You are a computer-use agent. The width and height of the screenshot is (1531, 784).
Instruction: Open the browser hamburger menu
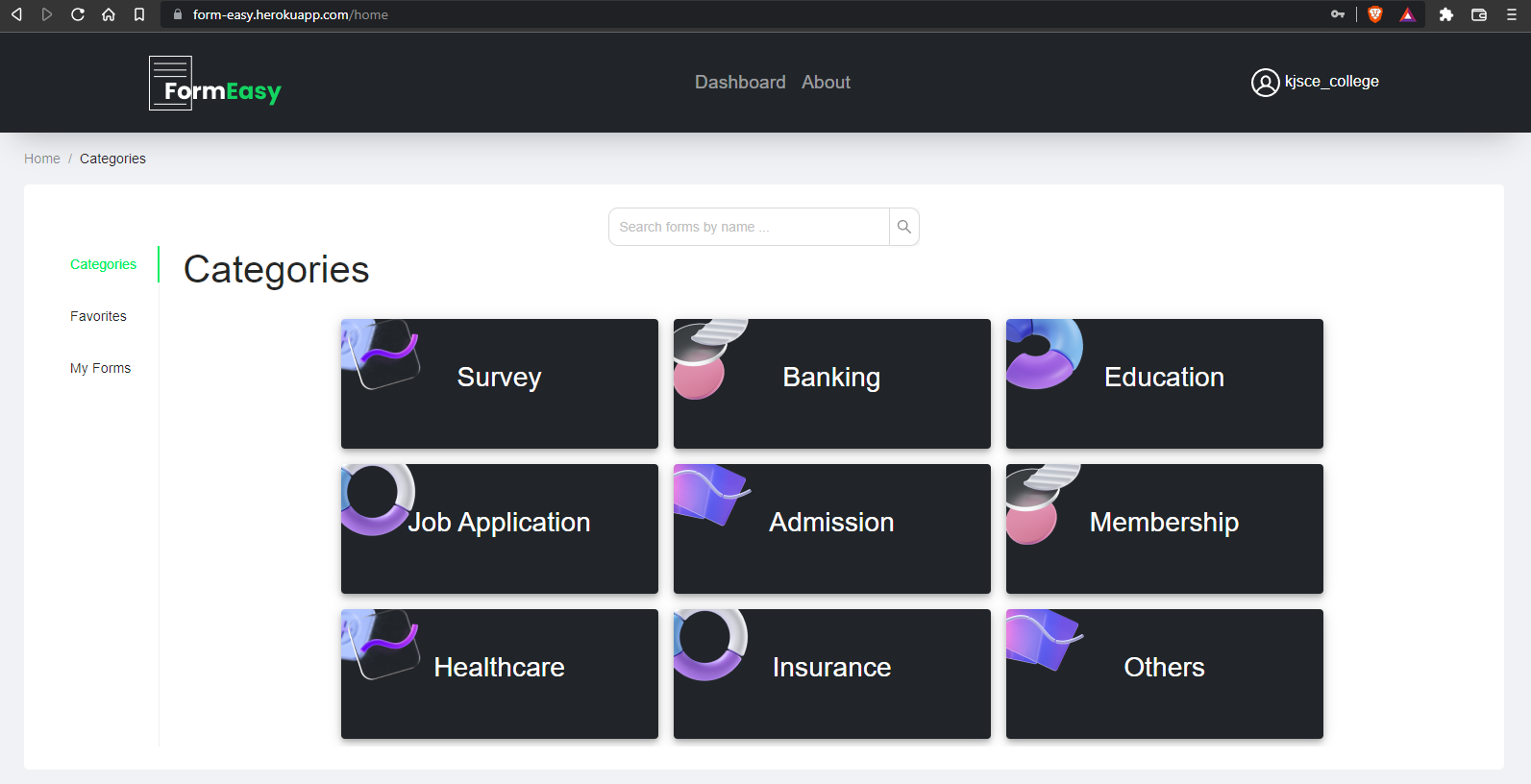(1512, 14)
